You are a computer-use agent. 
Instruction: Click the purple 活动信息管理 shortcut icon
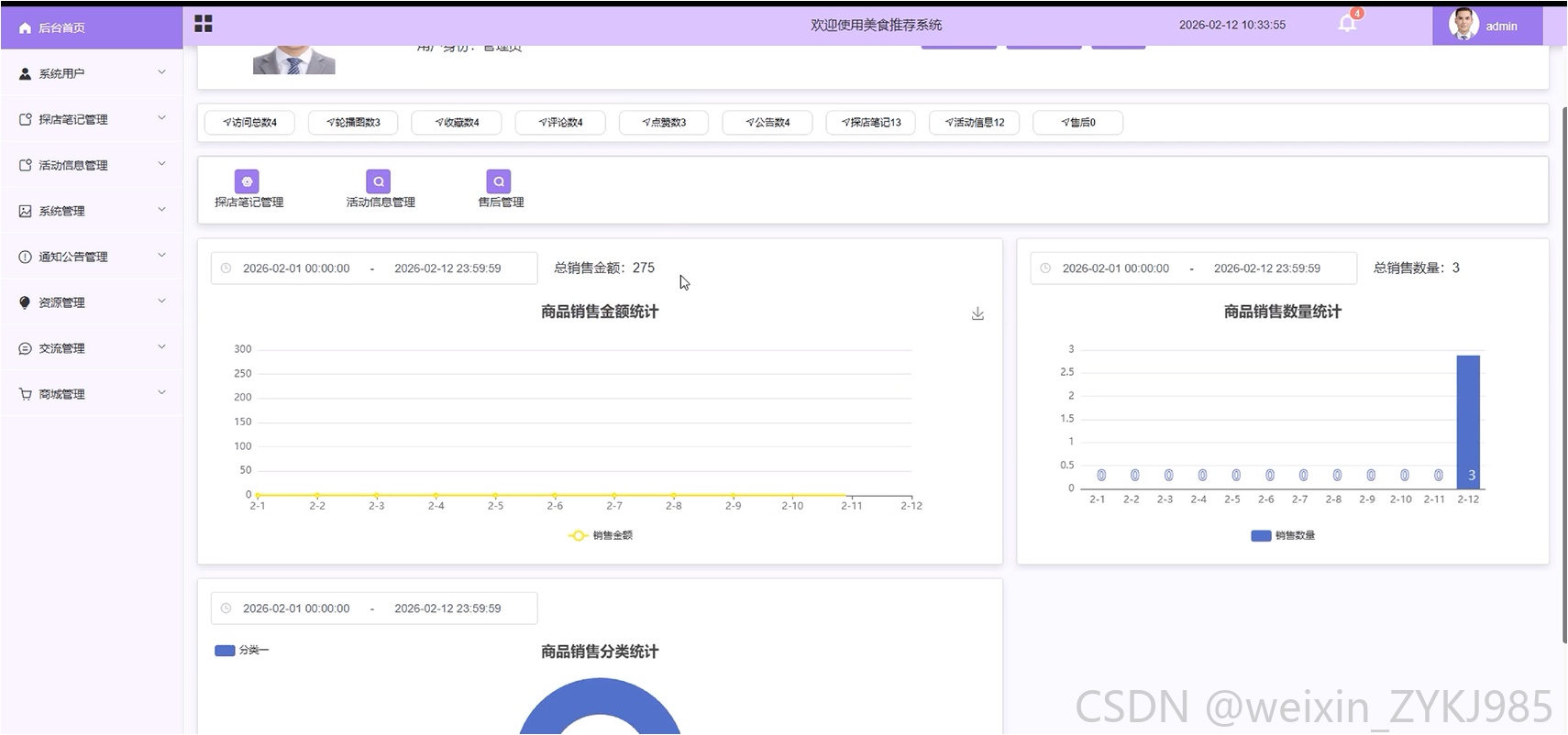coord(379,181)
